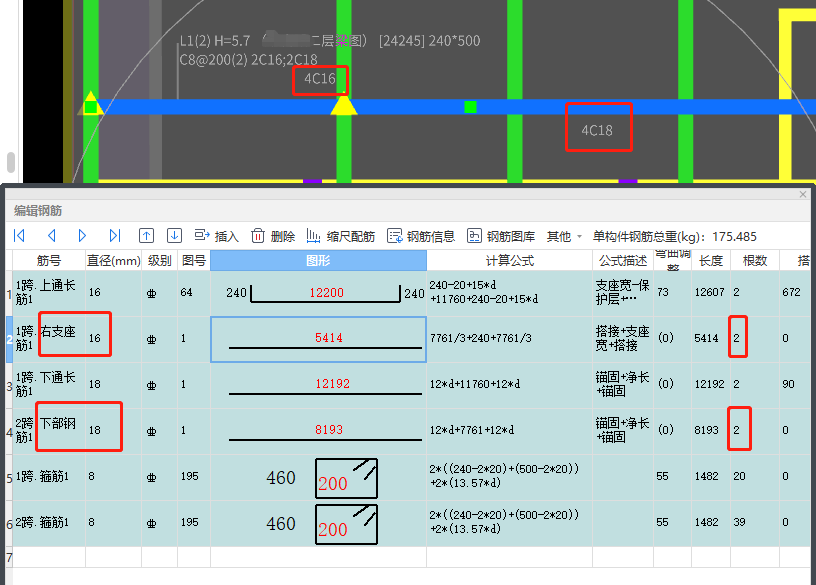Go to first rebar record
Viewport: 816px width, 585px height.
pyautogui.click(x=19, y=236)
